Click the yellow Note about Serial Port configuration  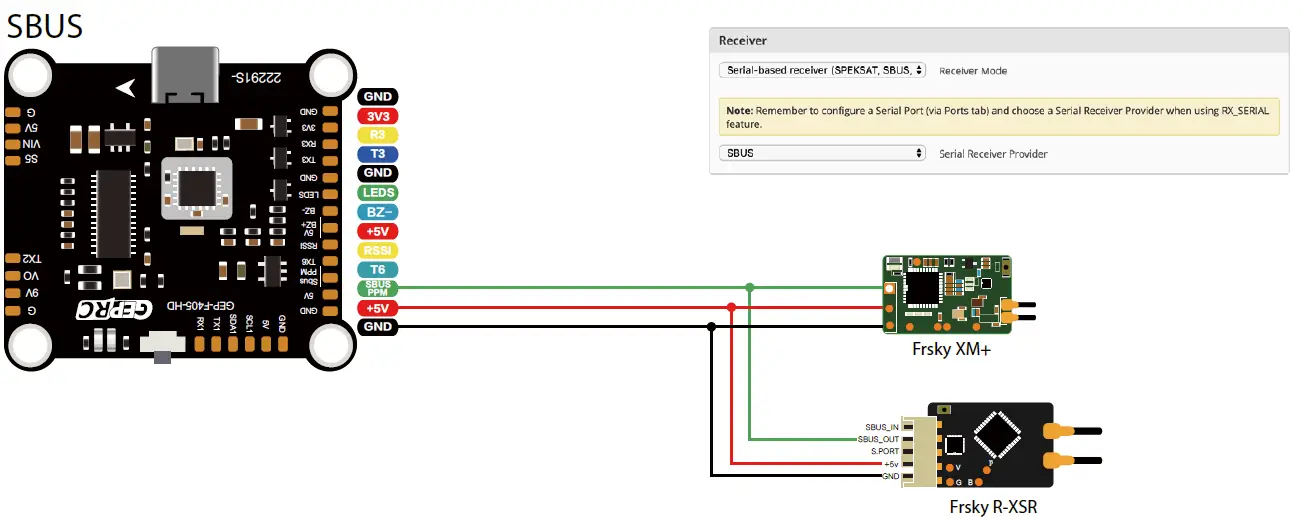998,117
